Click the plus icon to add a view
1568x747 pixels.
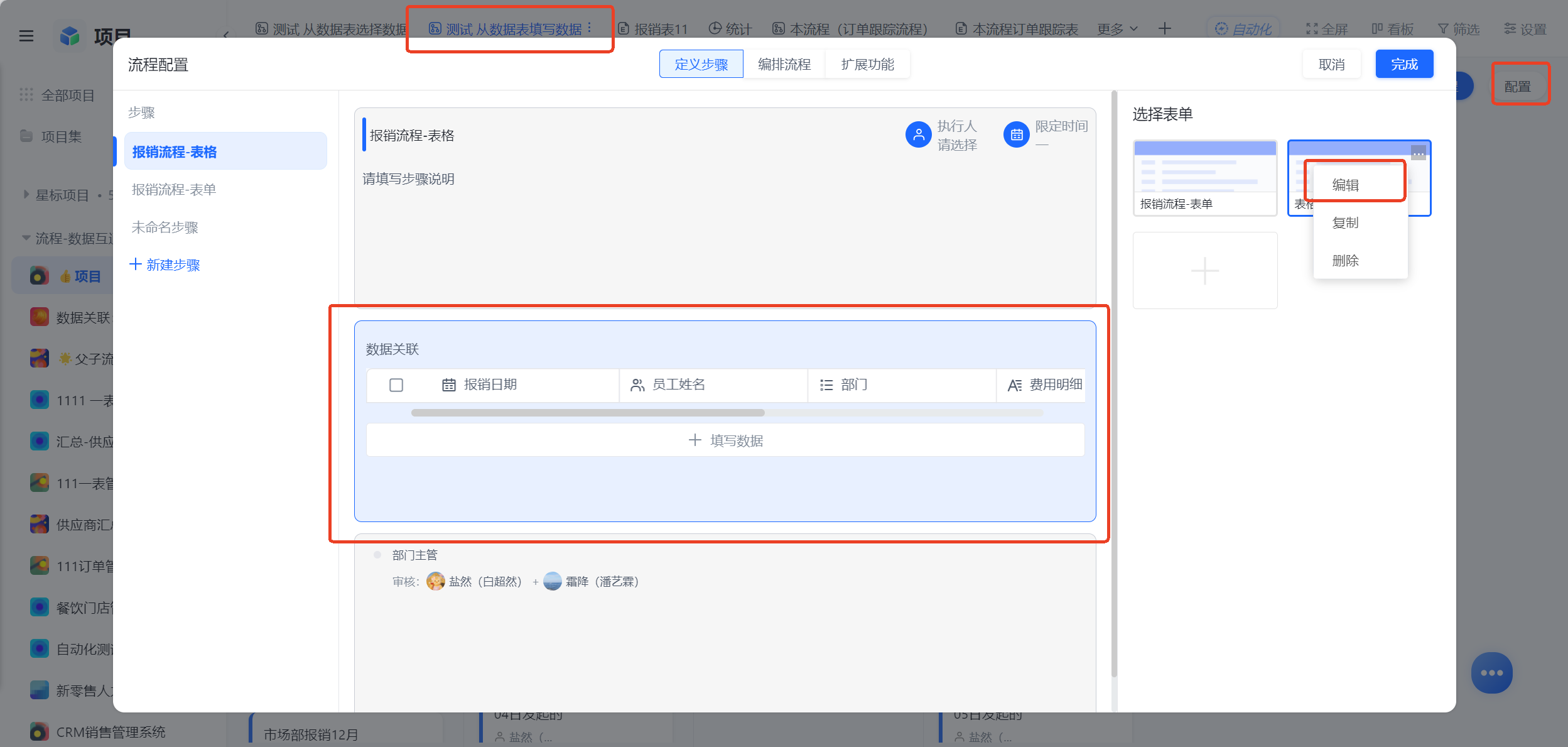[1165, 29]
